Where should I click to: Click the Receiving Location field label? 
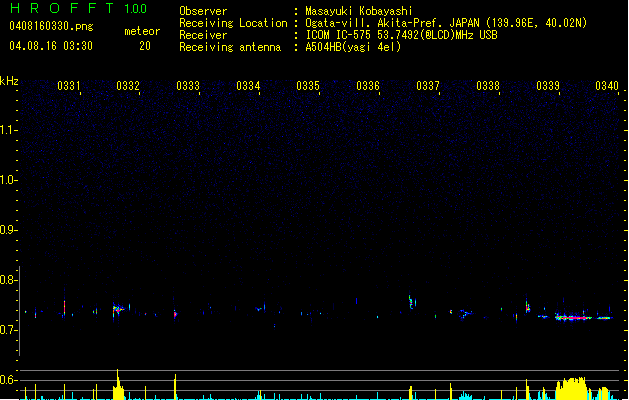tap(233, 23)
